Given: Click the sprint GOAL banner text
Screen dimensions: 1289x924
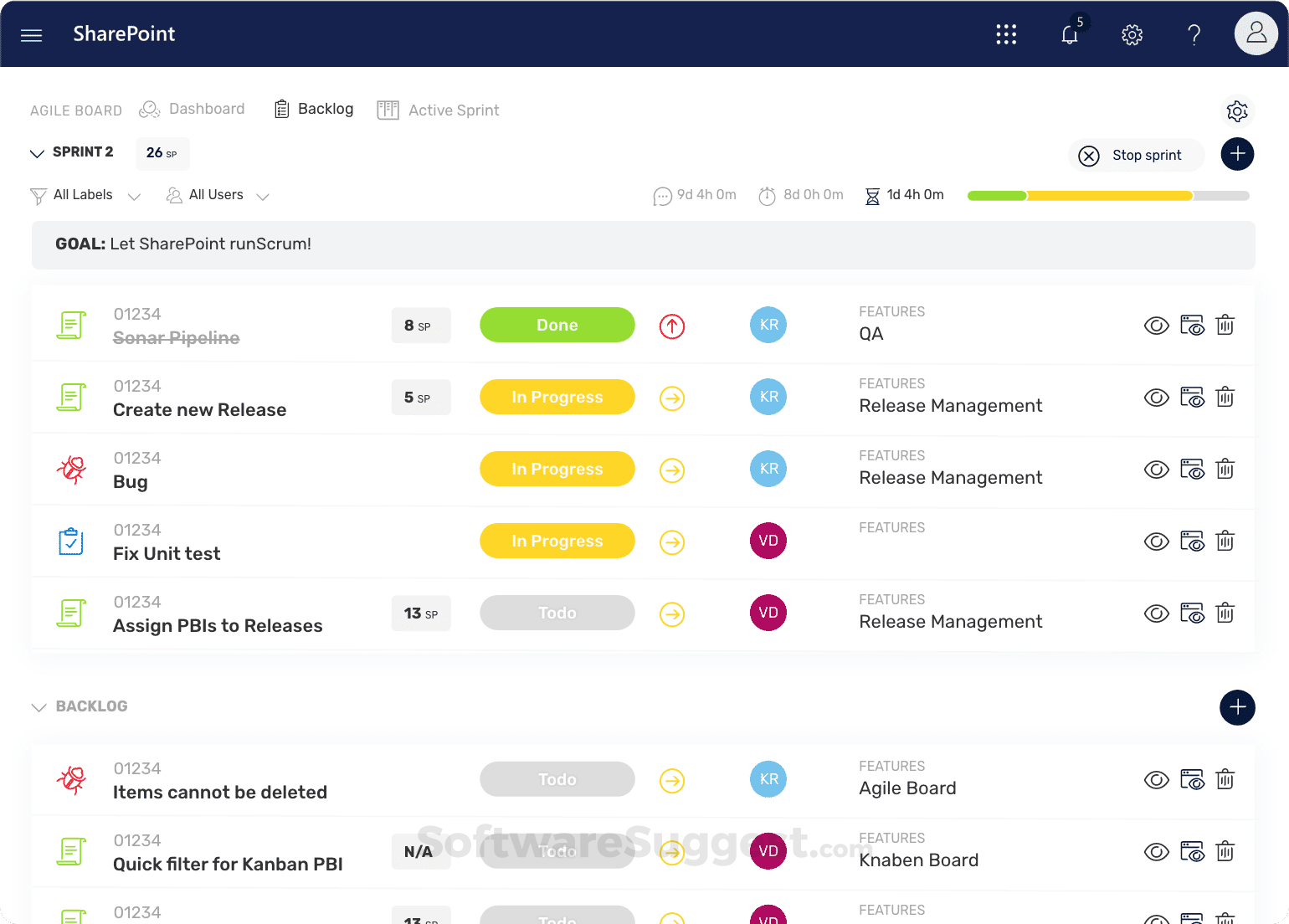Looking at the screenshot, I should pyautogui.click(x=183, y=244).
